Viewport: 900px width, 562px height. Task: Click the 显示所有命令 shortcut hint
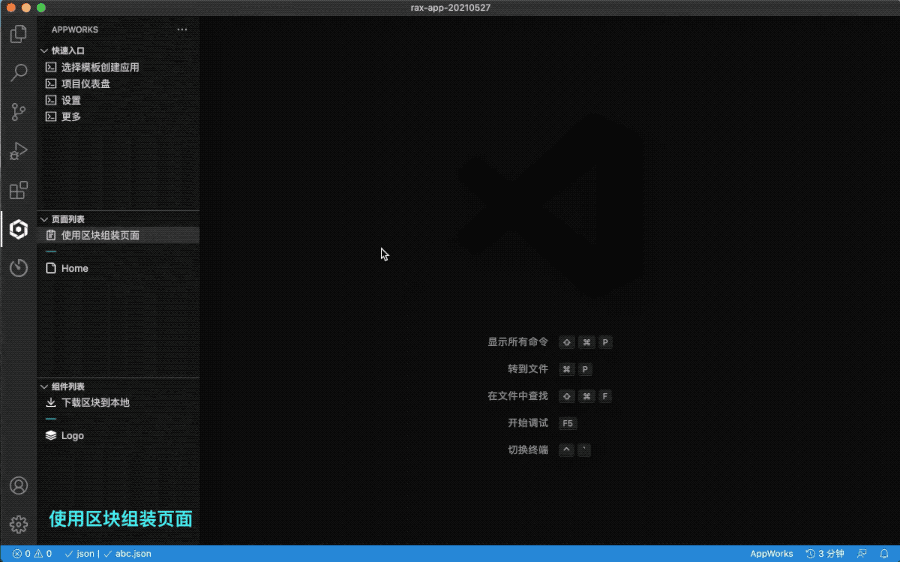coord(518,342)
